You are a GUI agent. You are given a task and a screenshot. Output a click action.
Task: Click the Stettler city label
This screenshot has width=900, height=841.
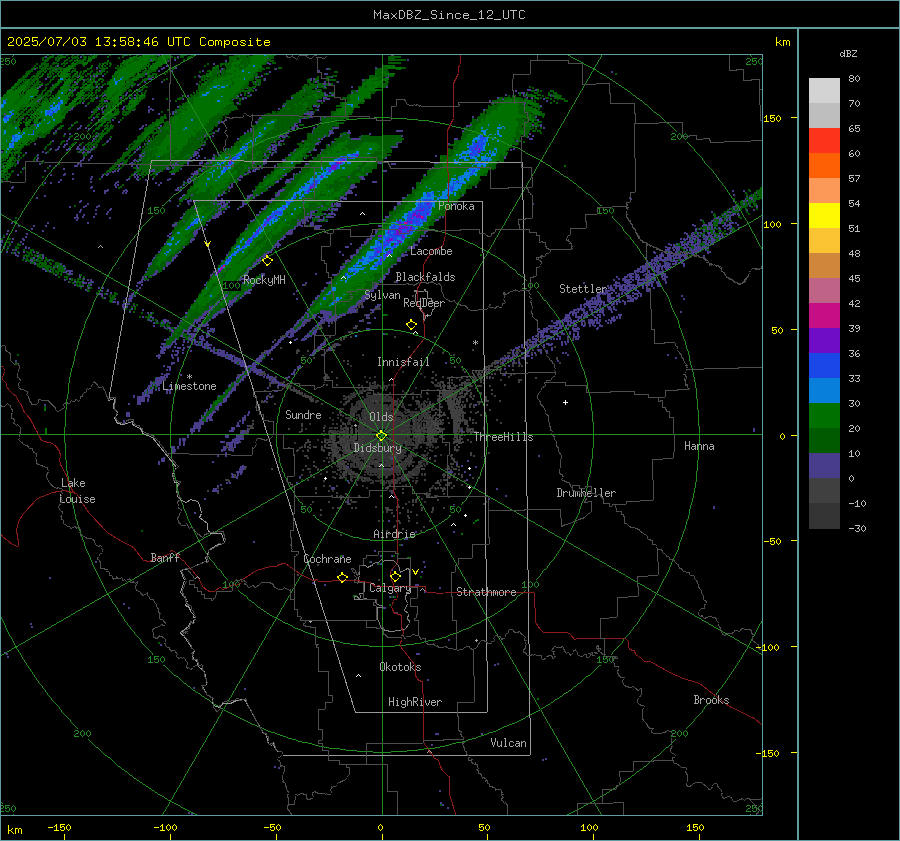coord(583,289)
